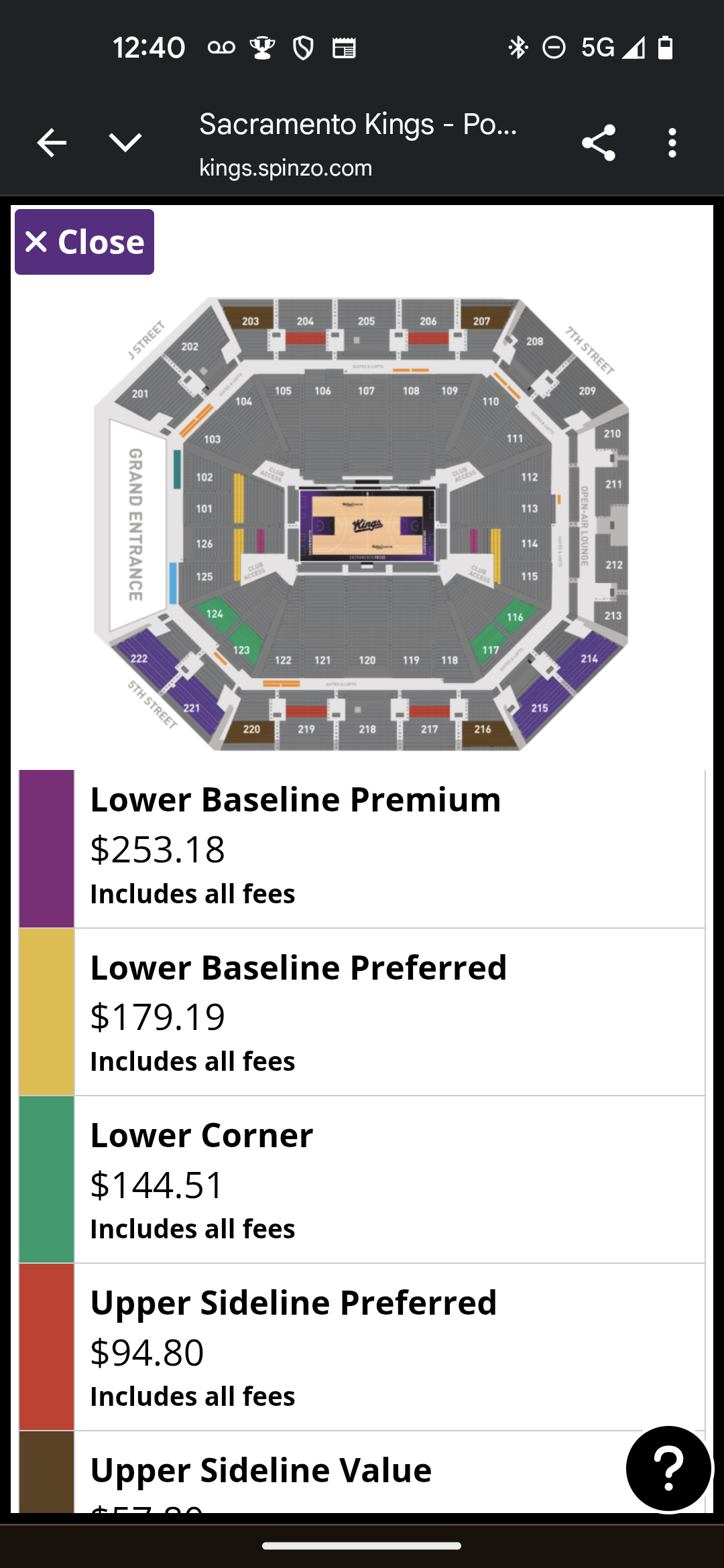Choose the Lower Corner price option

tap(389, 1179)
